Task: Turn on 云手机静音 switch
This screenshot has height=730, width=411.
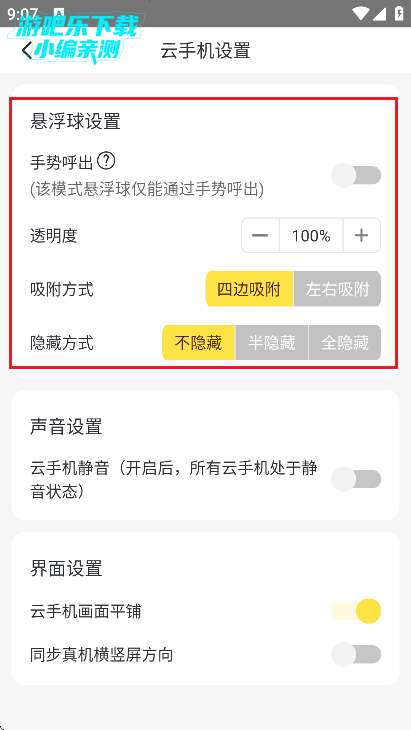Action: (356, 480)
